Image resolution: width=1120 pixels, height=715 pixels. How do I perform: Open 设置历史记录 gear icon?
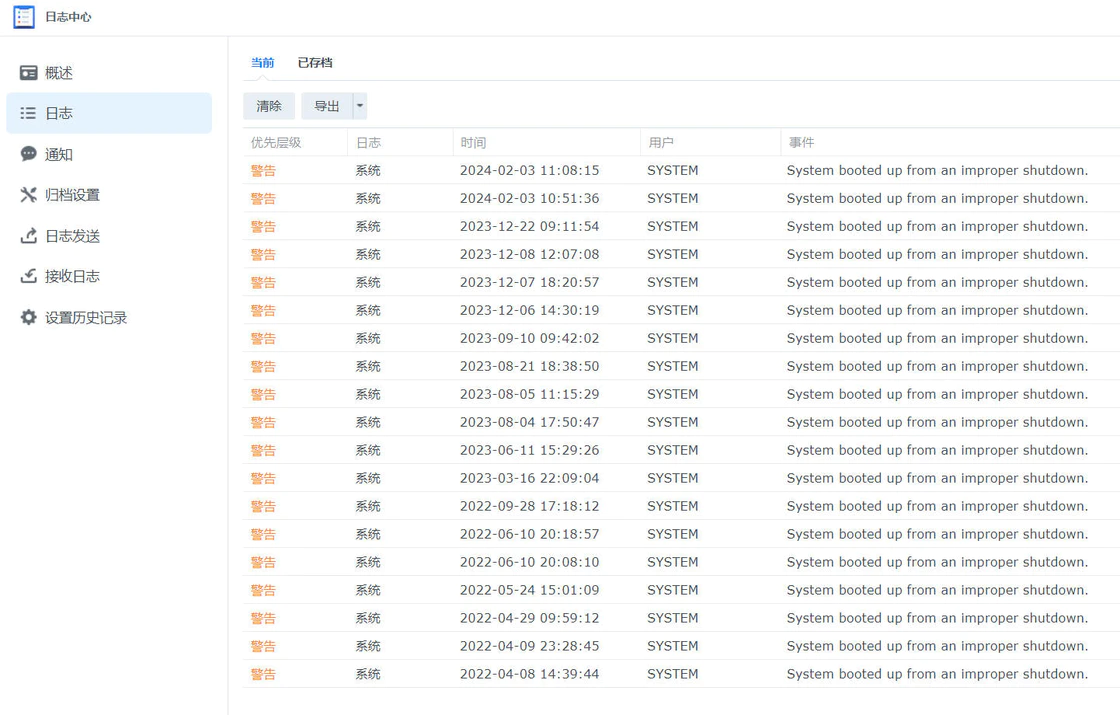[29, 317]
